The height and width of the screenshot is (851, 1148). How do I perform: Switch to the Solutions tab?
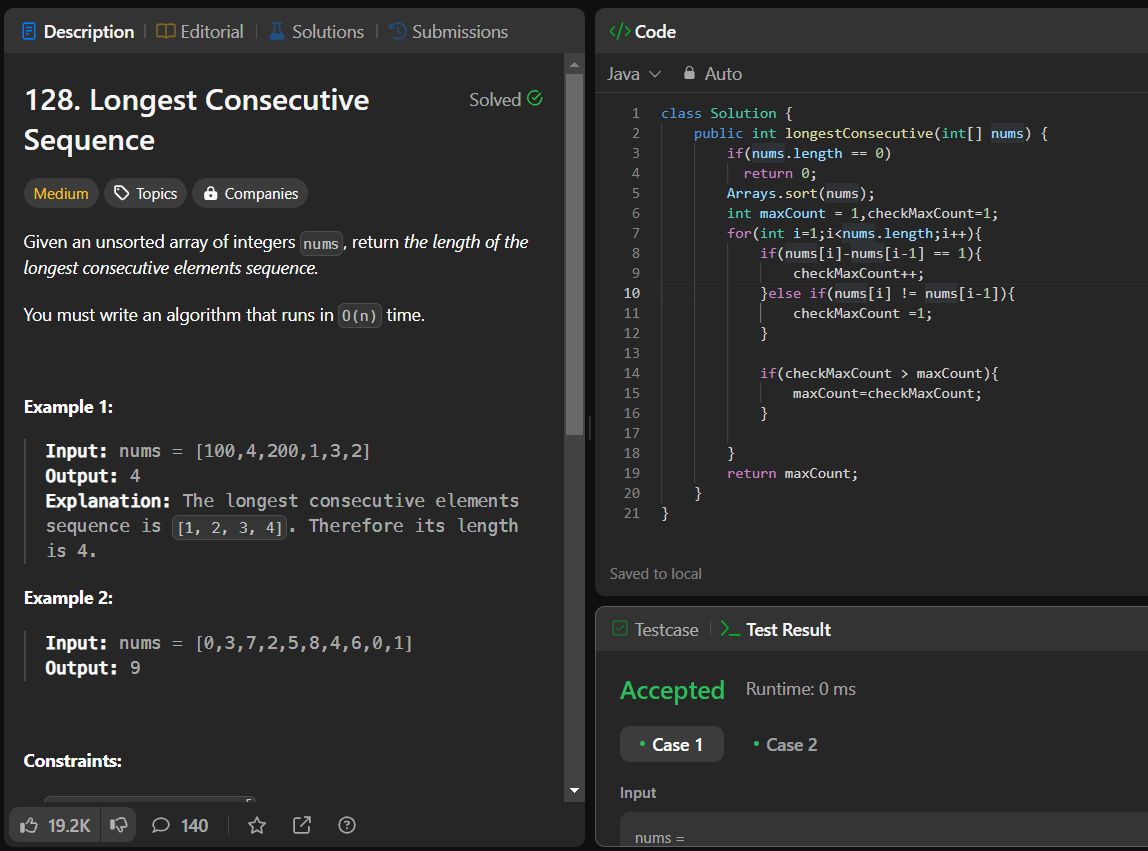(316, 32)
